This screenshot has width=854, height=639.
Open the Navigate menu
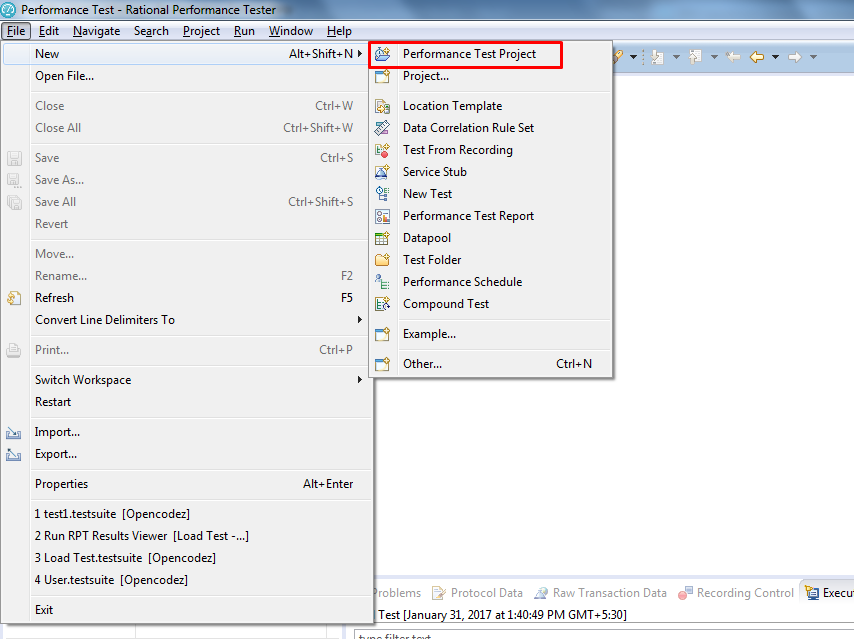tap(96, 31)
